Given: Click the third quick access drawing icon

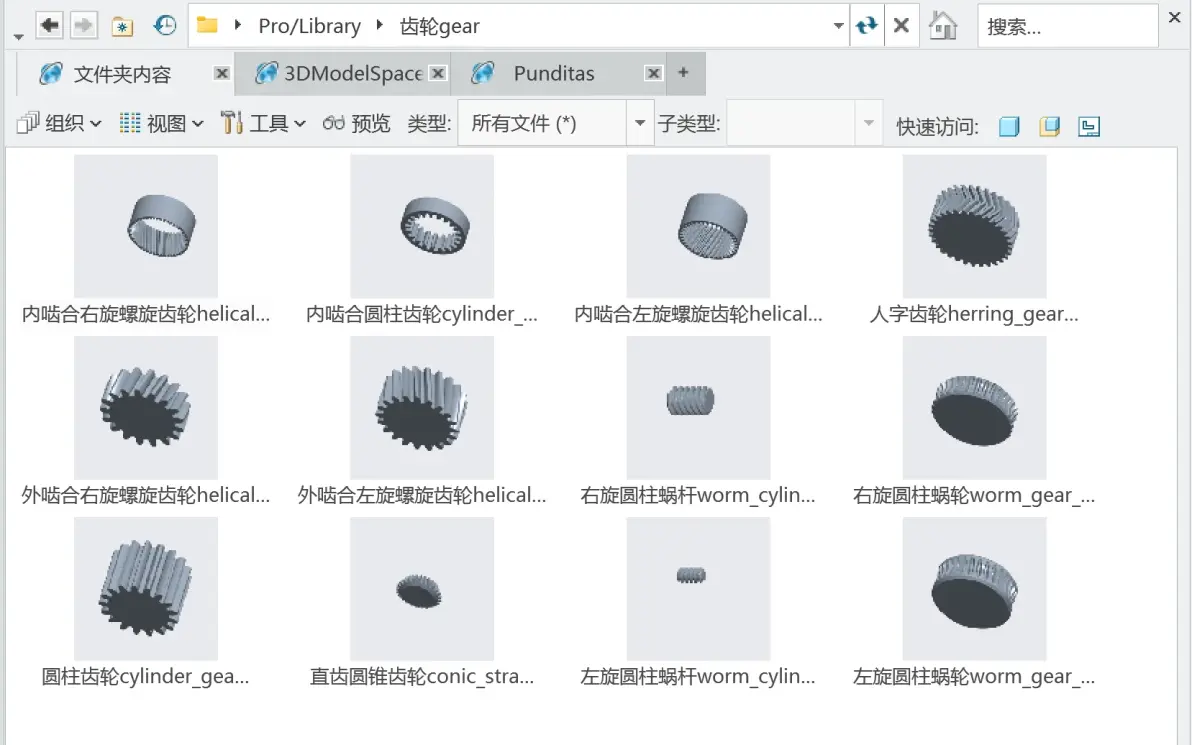Looking at the screenshot, I should pyautogui.click(x=1089, y=126).
